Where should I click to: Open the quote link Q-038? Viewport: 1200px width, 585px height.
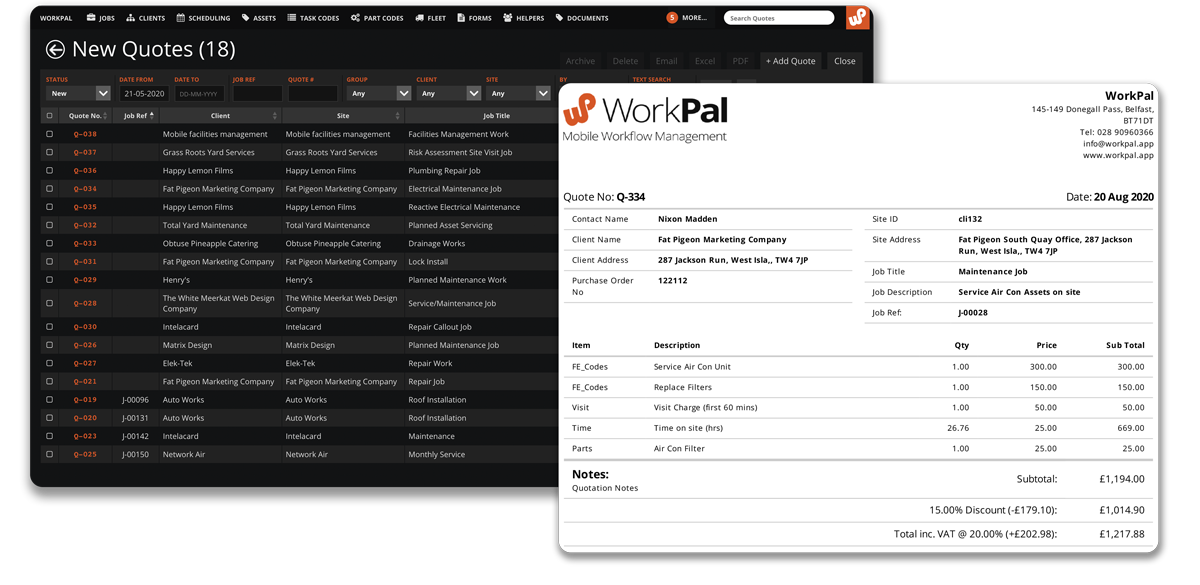tap(85, 134)
